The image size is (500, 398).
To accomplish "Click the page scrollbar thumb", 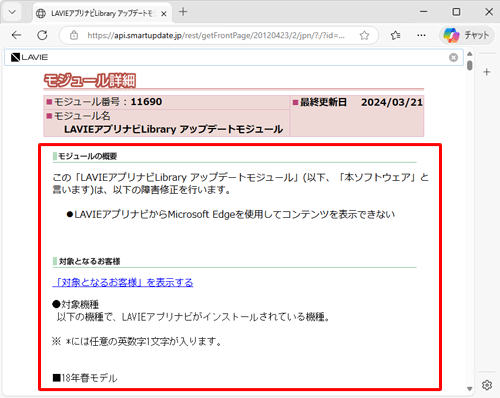I will point(470,65).
